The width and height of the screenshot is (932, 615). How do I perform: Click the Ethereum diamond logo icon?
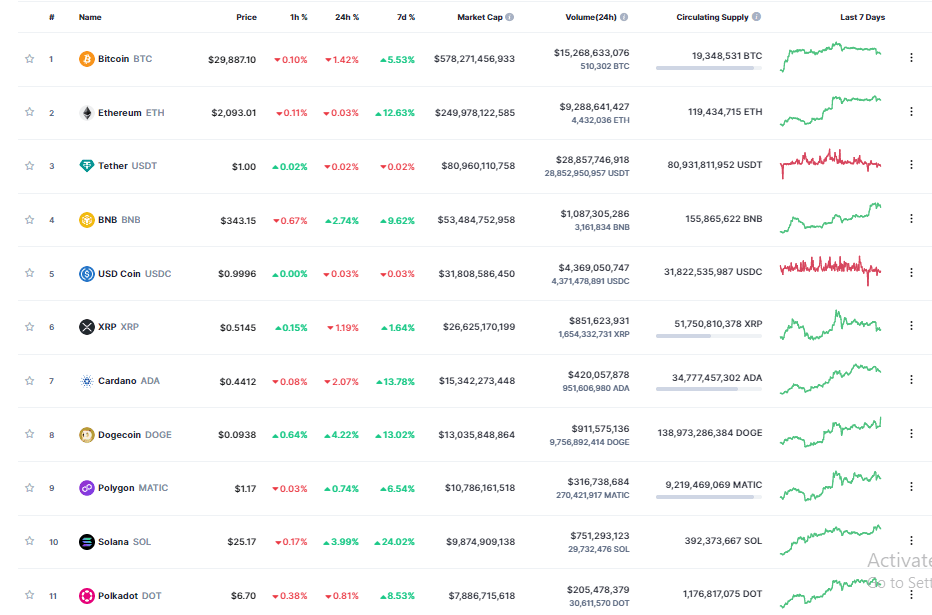[x=87, y=113]
